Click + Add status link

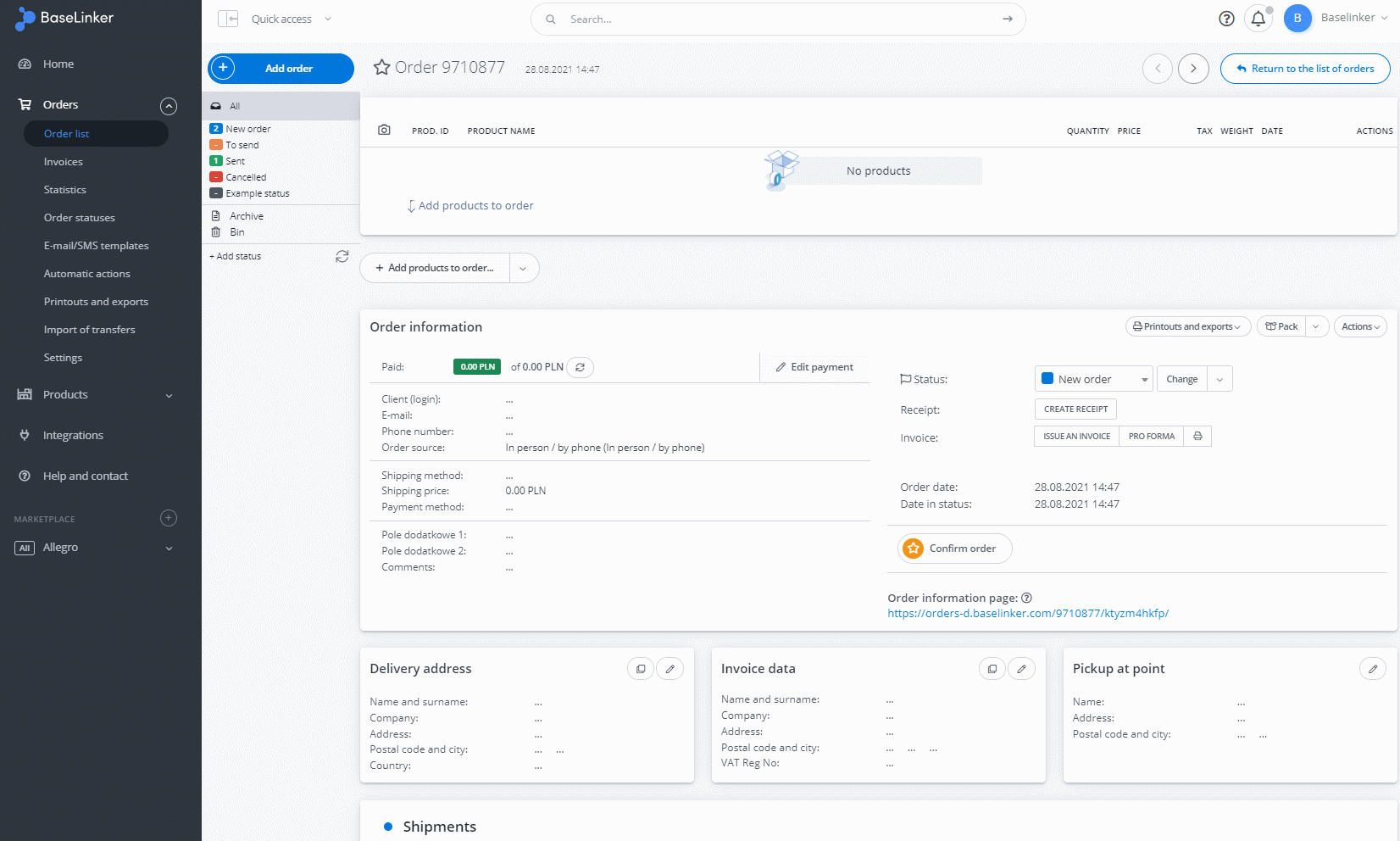[x=236, y=256]
